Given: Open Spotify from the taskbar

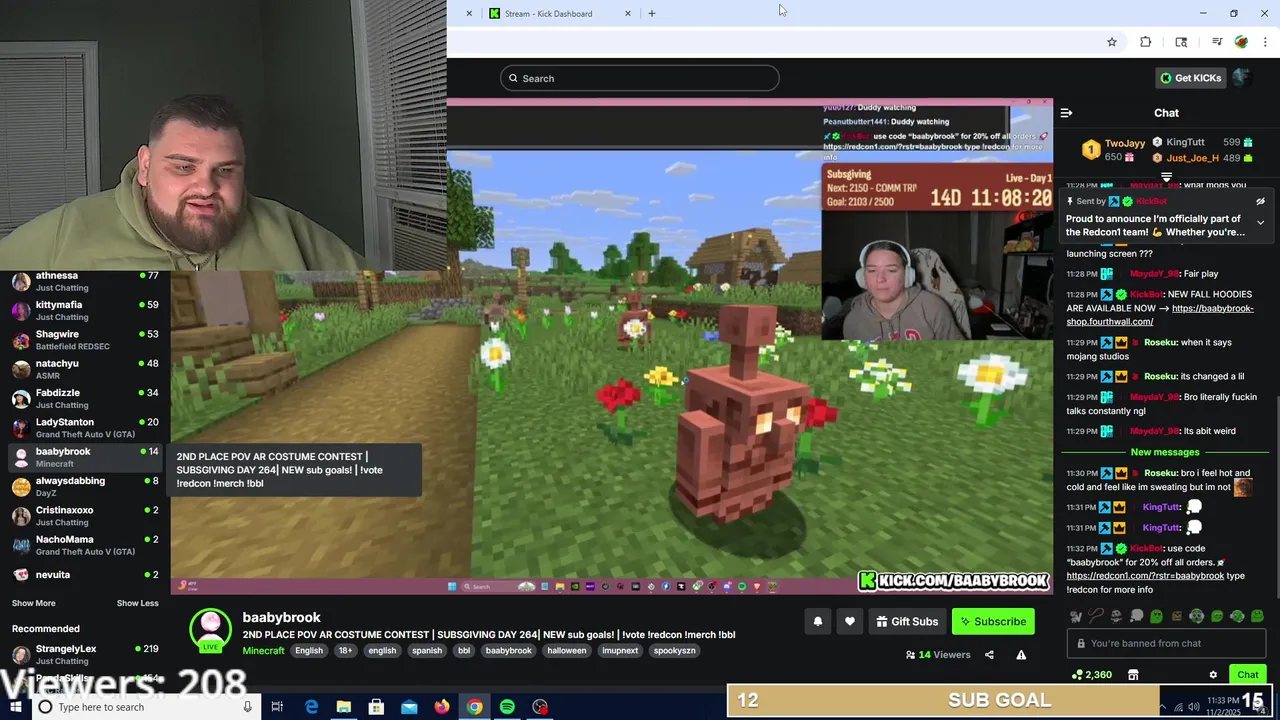Looking at the screenshot, I should coord(507,707).
